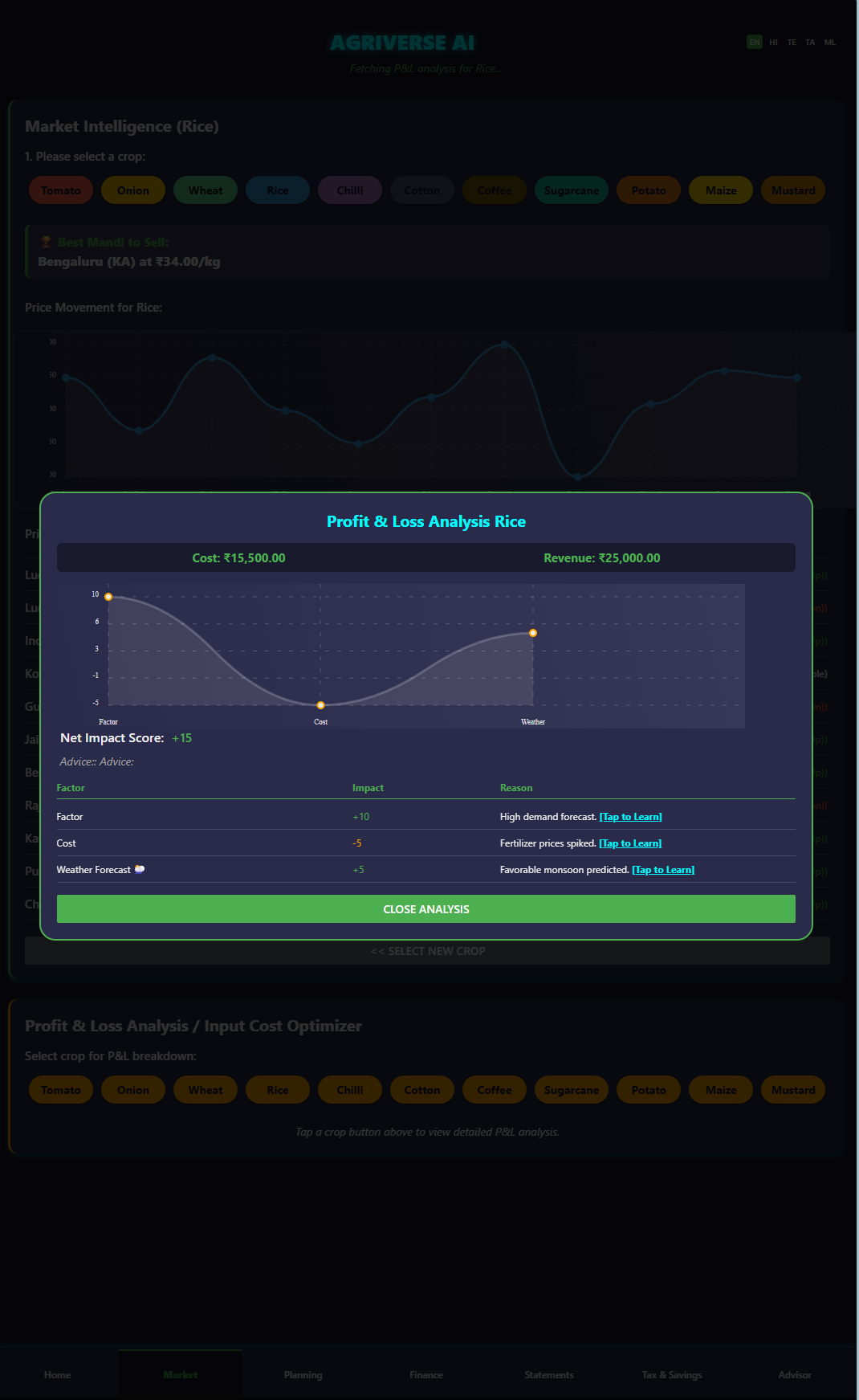
Task: Select Tomato chip in Market Intelligence
Action: pos(61,190)
